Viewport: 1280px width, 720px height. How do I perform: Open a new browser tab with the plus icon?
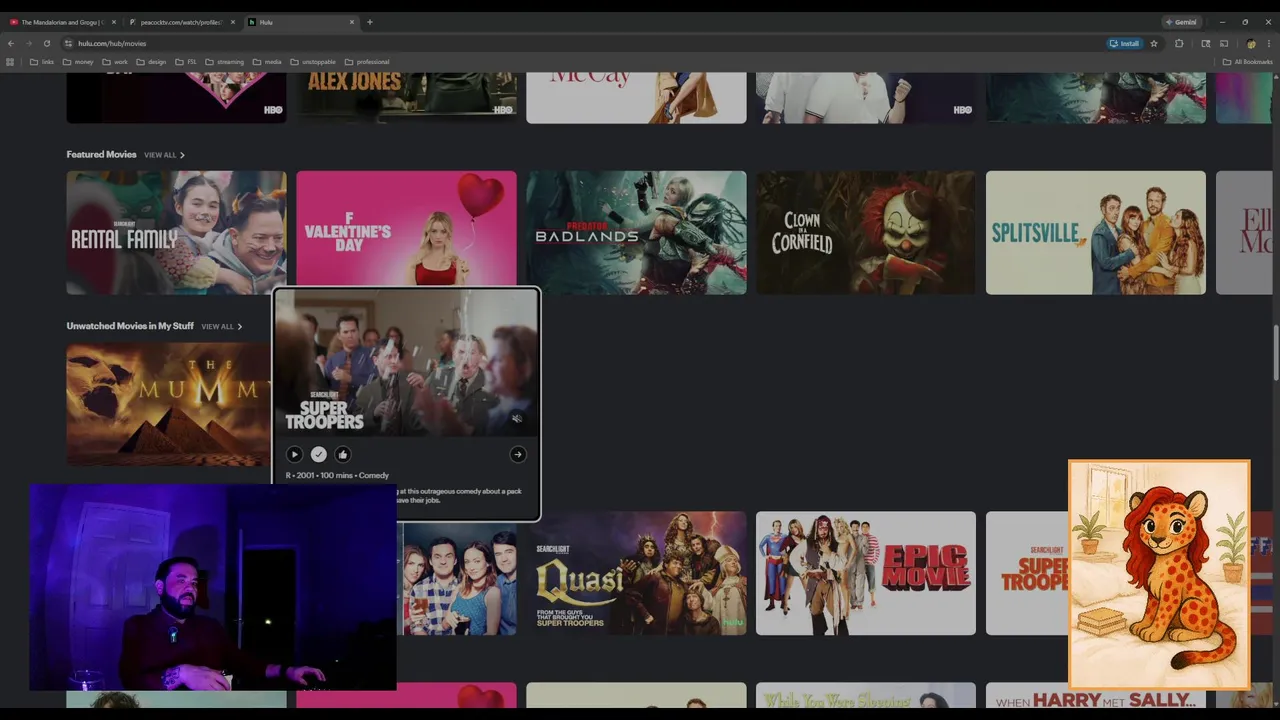pos(370,22)
